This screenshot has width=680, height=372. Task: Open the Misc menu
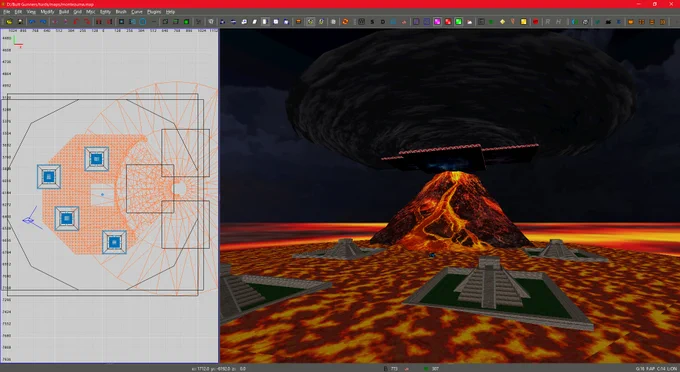[90, 12]
